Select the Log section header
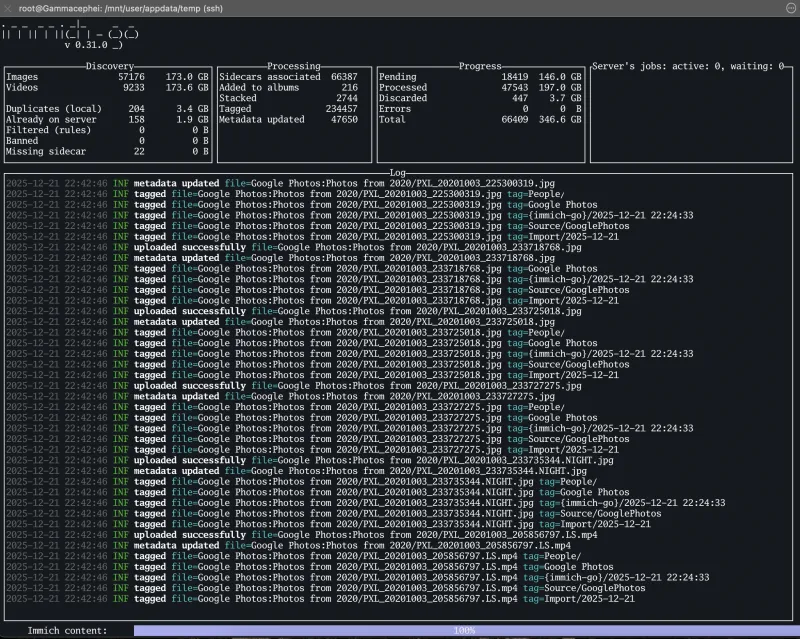 (x=399, y=174)
